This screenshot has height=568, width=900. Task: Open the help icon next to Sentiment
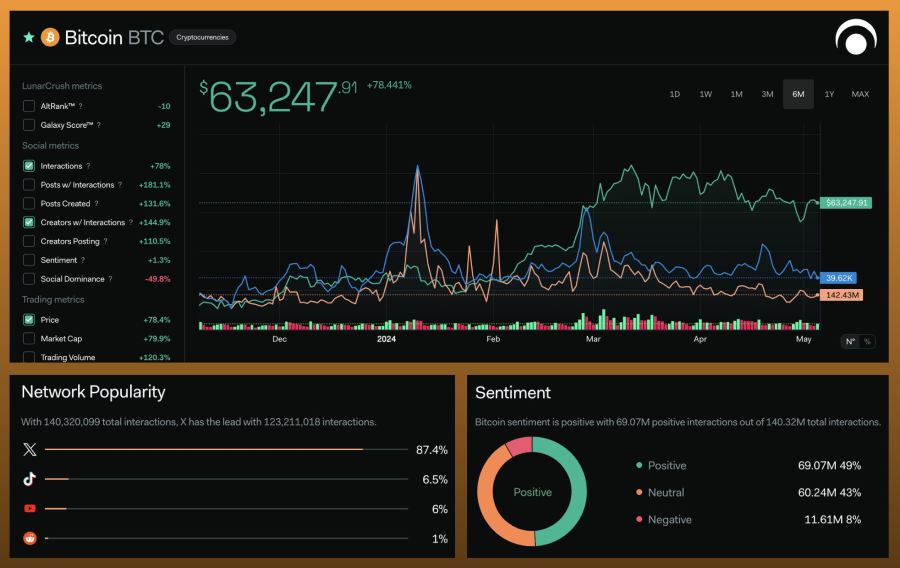point(83,260)
